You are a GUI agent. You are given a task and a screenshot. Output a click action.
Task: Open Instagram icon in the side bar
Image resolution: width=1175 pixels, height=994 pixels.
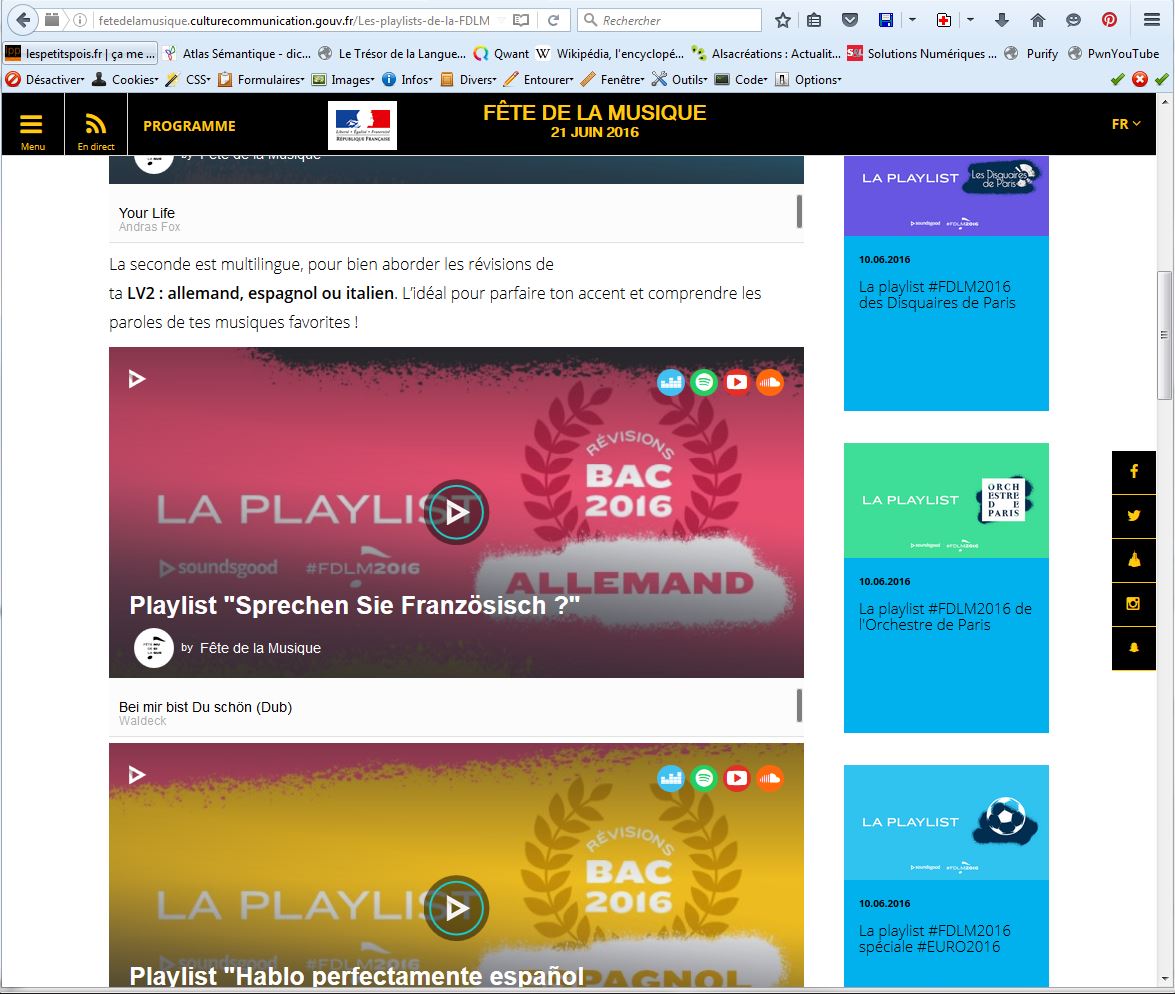(x=1134, y=604)
